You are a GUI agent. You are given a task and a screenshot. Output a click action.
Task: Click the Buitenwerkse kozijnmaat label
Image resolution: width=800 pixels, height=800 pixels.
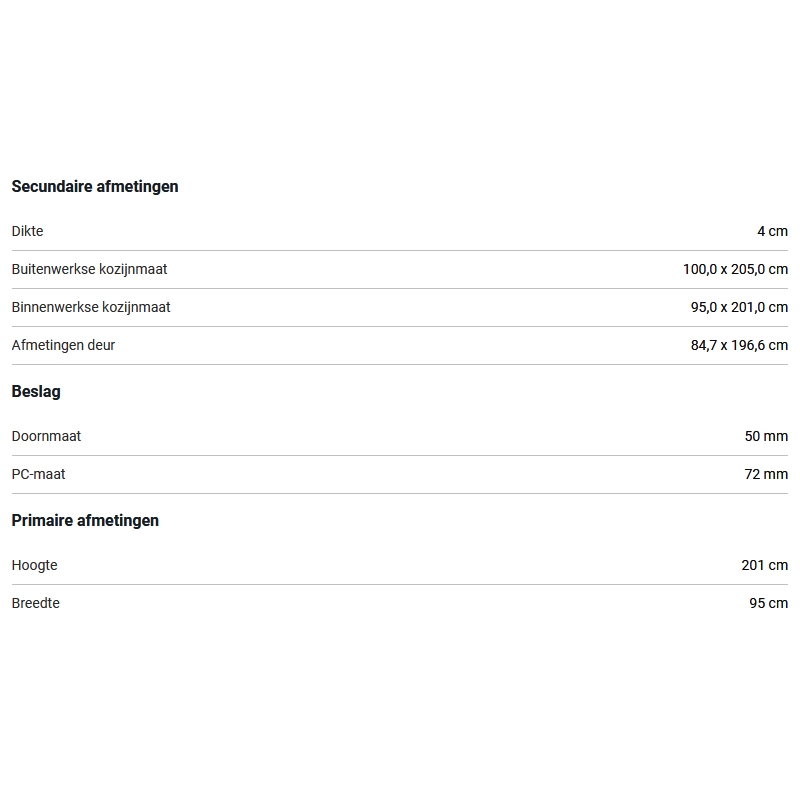click(x=89, y=269)
